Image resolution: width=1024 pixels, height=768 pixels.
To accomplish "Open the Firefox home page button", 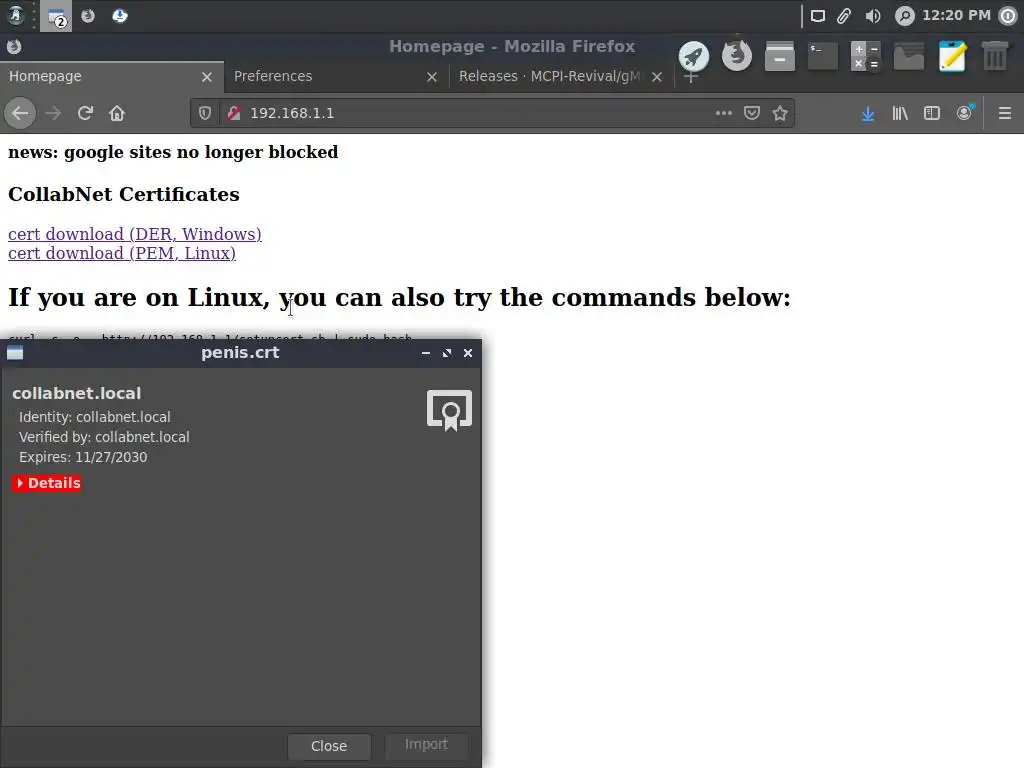I will pos(117,113).
